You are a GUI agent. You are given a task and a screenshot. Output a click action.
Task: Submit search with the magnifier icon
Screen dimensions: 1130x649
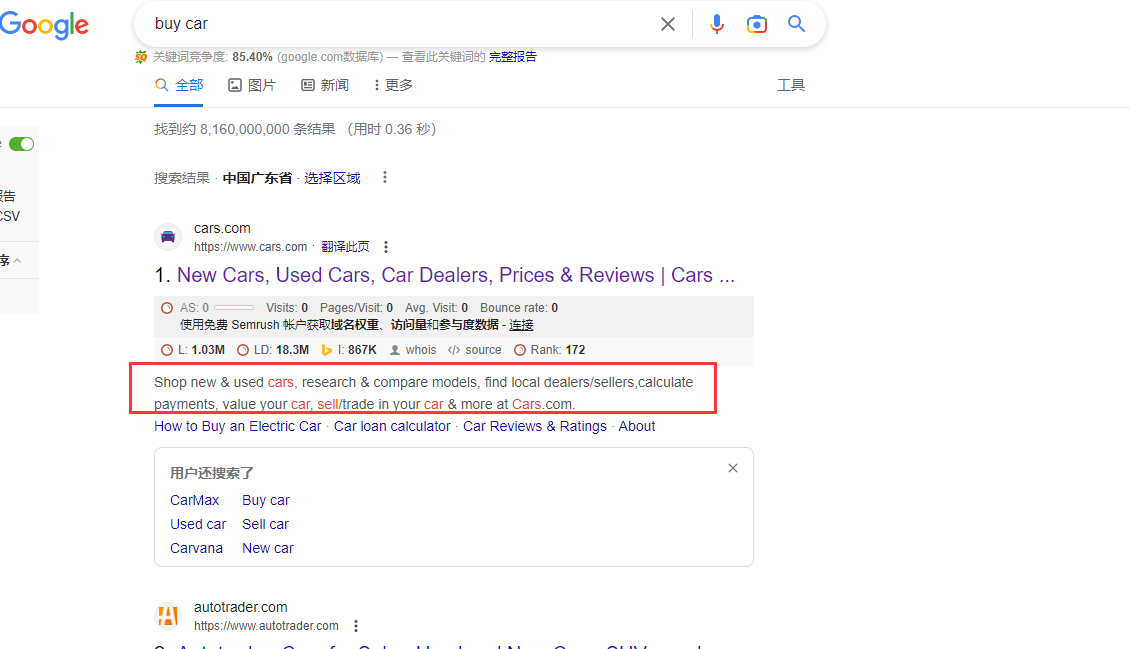point(796,24)
